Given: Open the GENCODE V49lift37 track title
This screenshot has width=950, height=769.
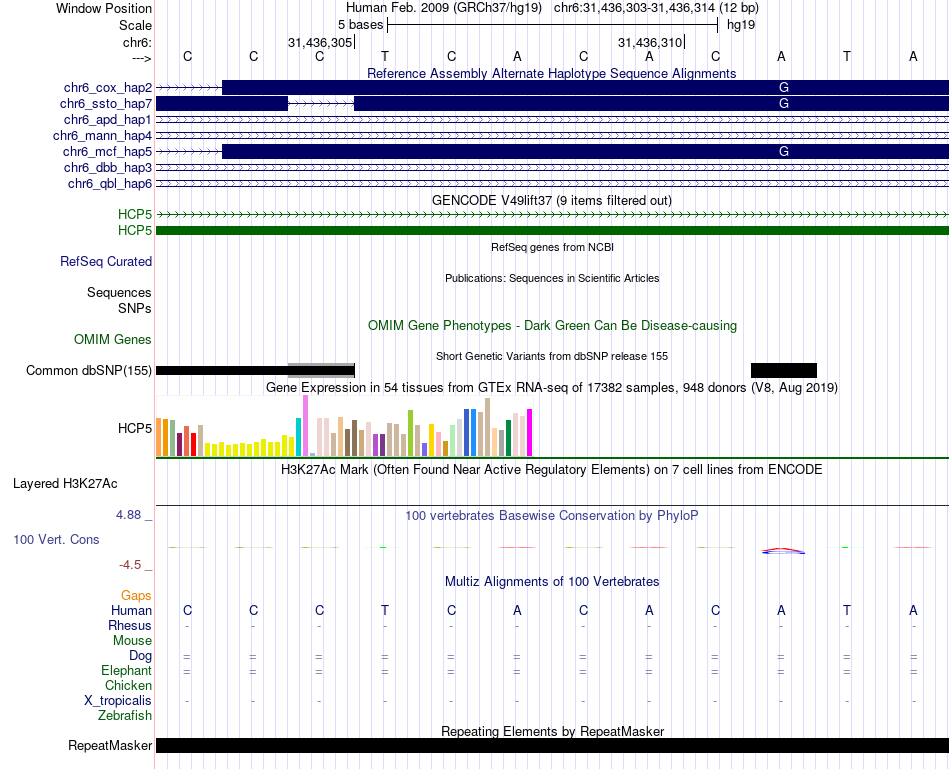Looking at the screenshot, I should tap(551, 200).
